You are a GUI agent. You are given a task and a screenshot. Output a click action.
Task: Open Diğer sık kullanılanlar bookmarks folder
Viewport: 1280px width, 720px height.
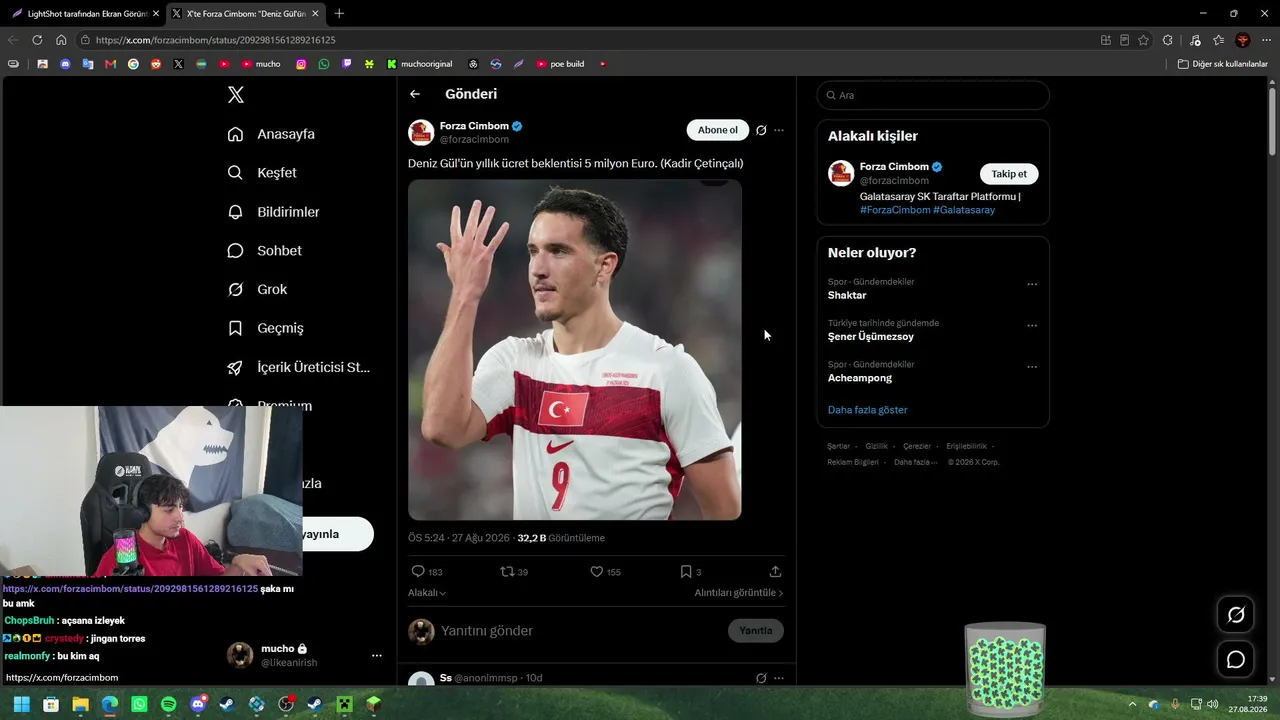[1222, 64]
